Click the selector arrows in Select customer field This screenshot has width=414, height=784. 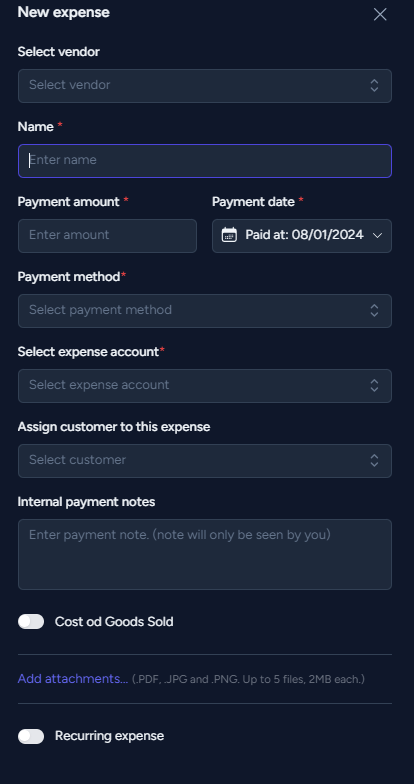point(374,460)
